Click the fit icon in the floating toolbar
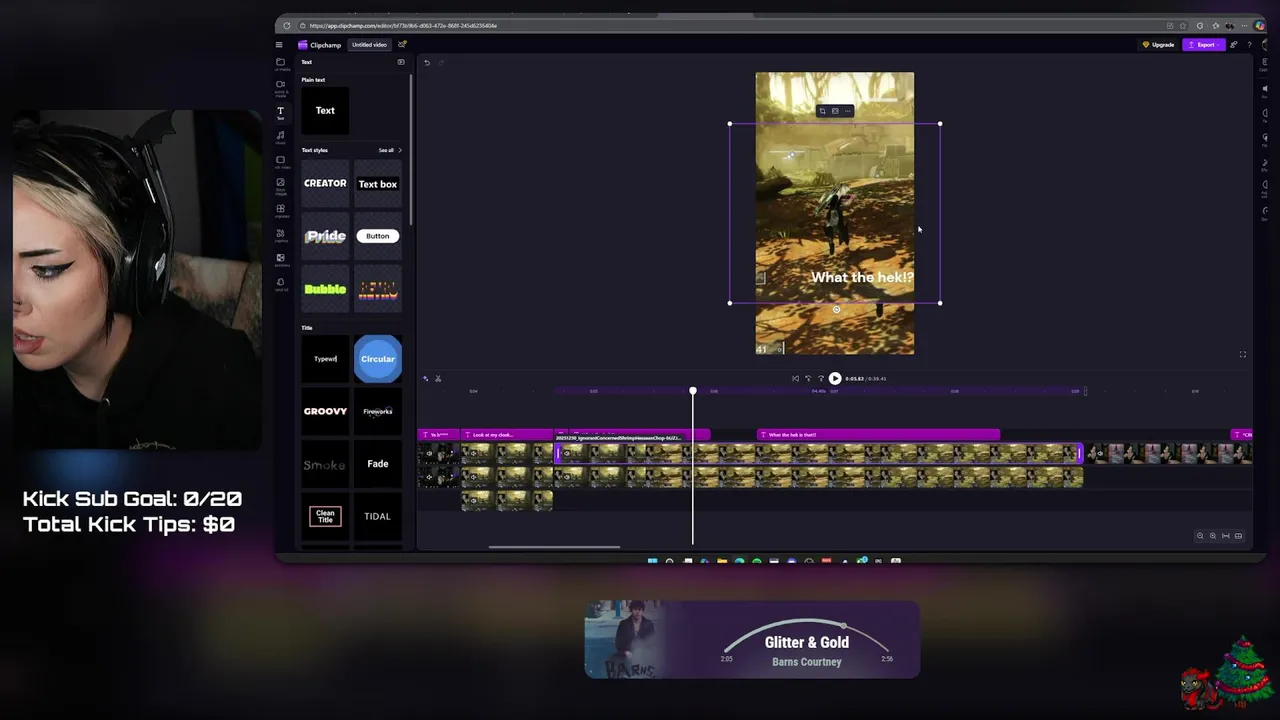 click(835, 111)
